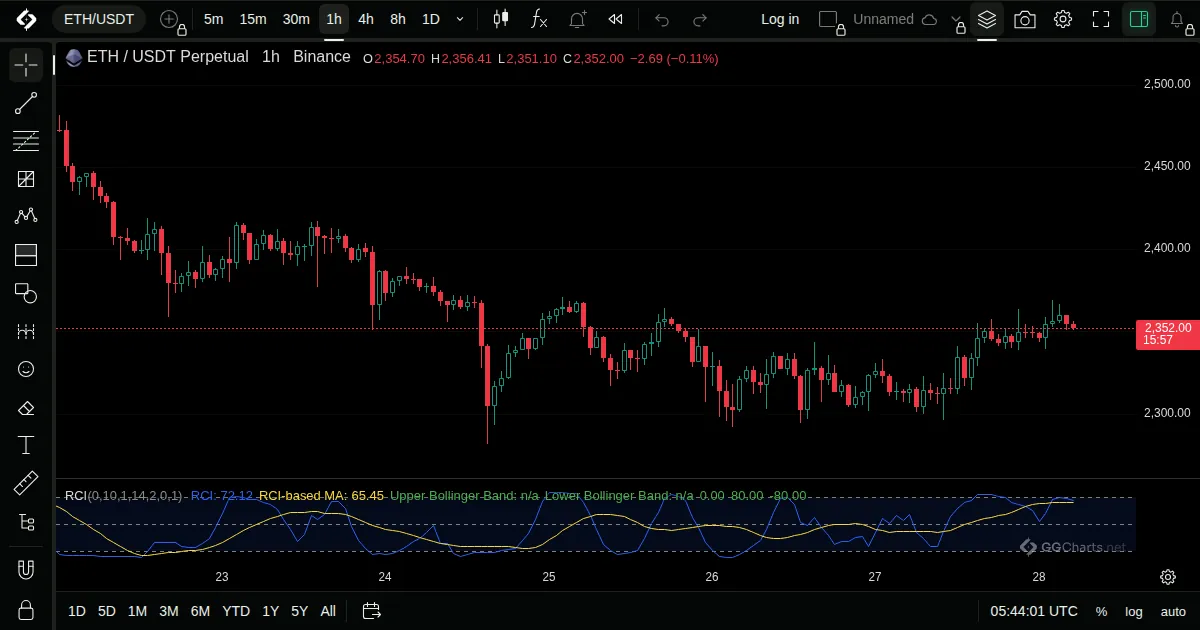
Task: Open the object tree tool
Action: (x=26, y=522)
